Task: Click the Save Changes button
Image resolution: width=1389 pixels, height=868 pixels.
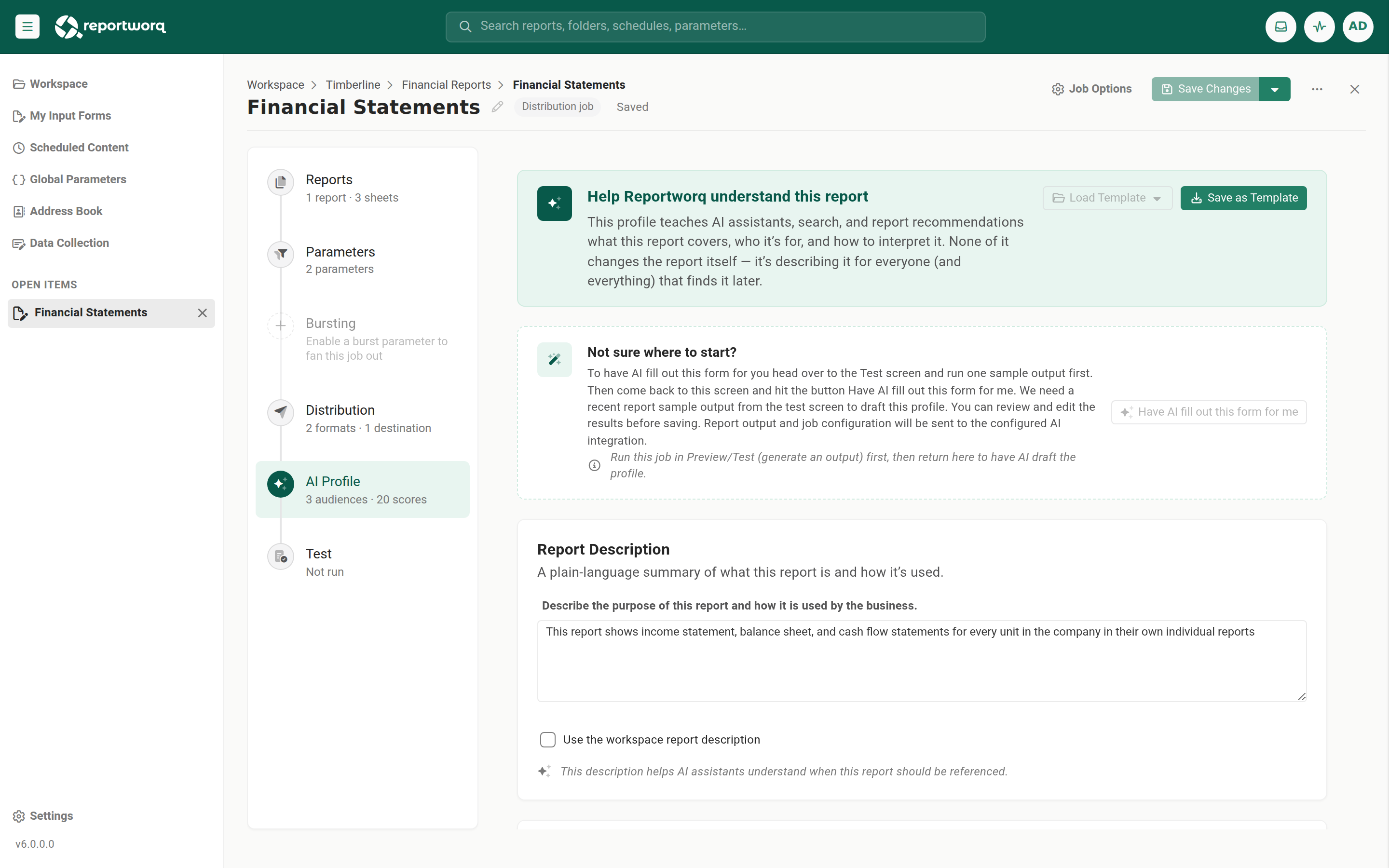Action: pyautogui.click(x=1205, y=89)
